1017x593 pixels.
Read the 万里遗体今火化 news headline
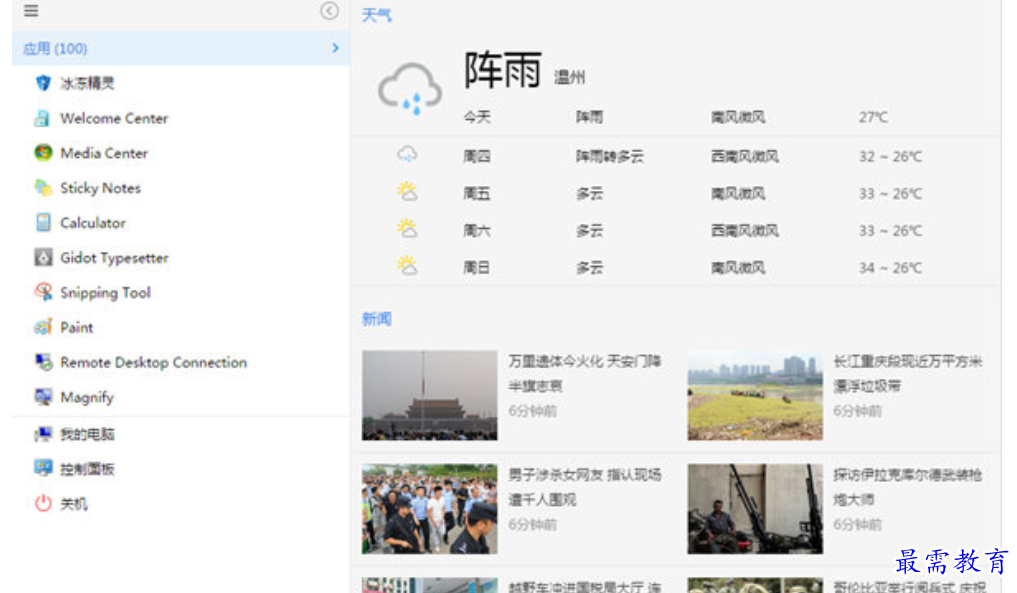(585, 373)
